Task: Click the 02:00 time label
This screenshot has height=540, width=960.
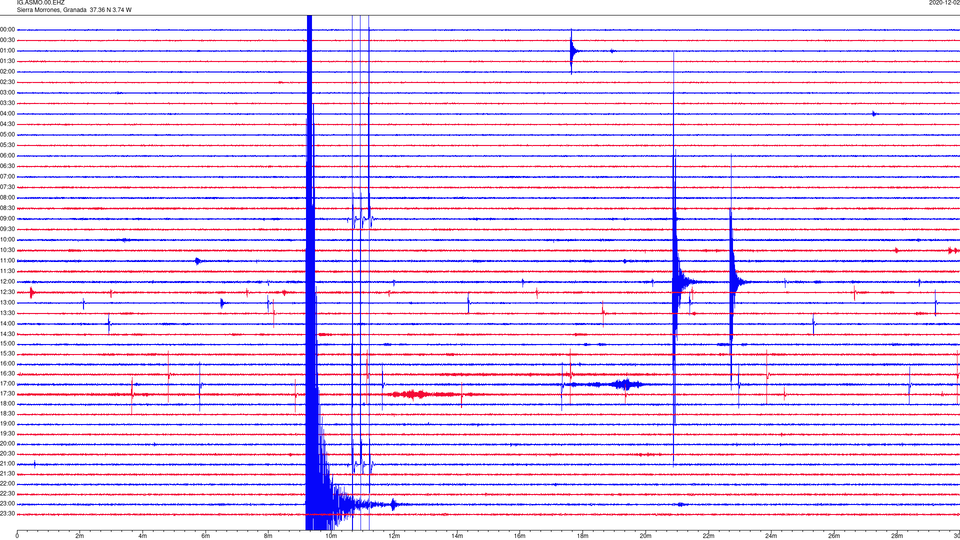Action: [7, 72]
